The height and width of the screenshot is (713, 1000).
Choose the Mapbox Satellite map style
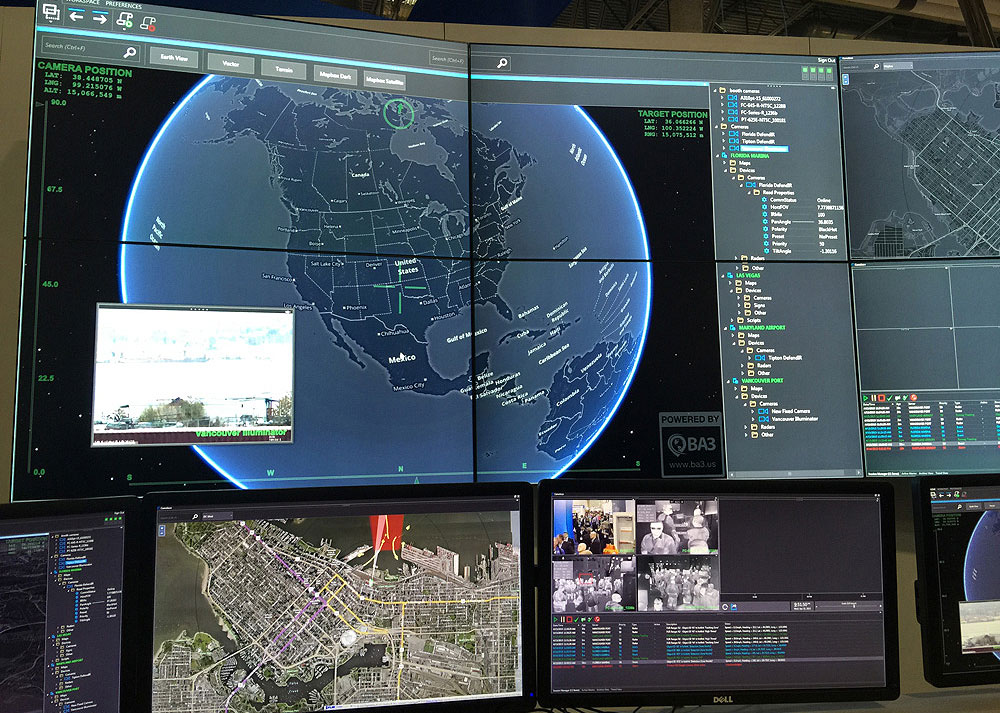click(385, 81)
